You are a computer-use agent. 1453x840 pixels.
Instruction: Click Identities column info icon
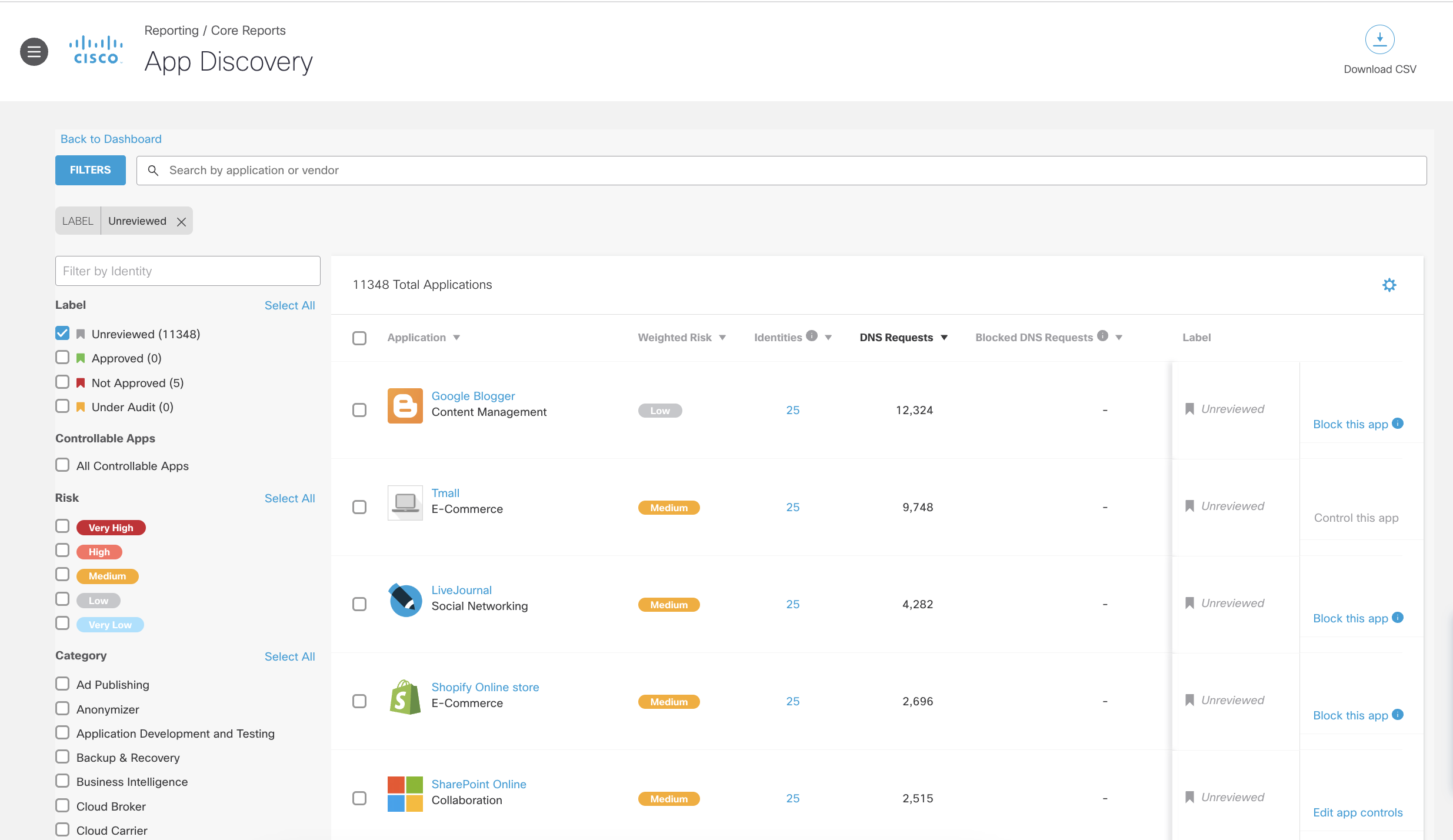[x=812, y=336]
